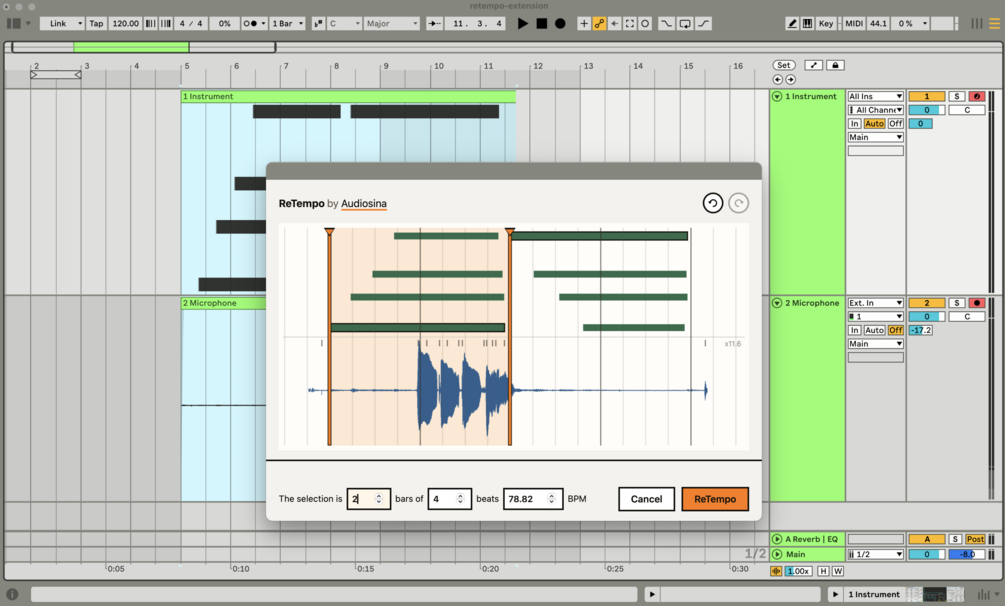Open root note C dropdown

pyautogui.click(x=344, y=24)
